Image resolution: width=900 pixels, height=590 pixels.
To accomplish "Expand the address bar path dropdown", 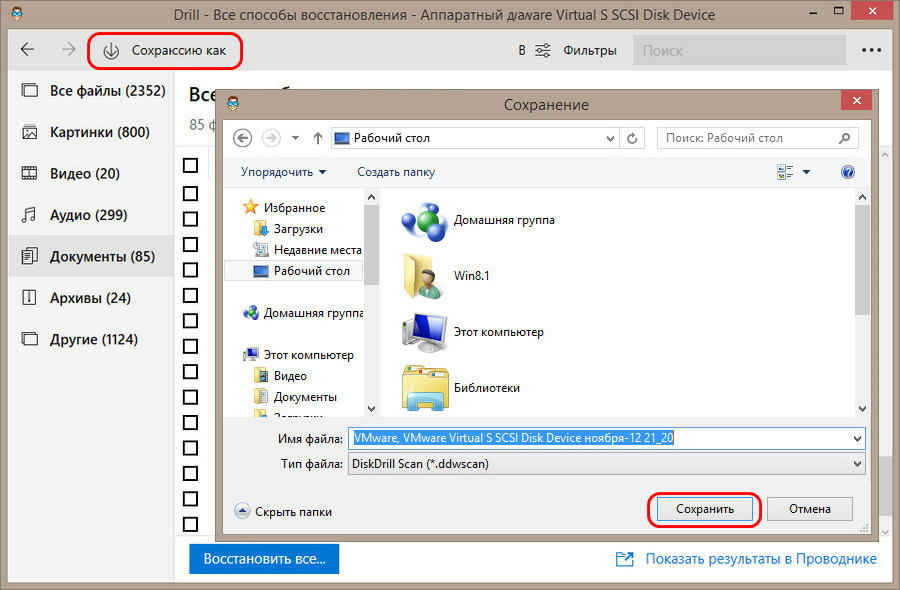I will tap(610, 138).
